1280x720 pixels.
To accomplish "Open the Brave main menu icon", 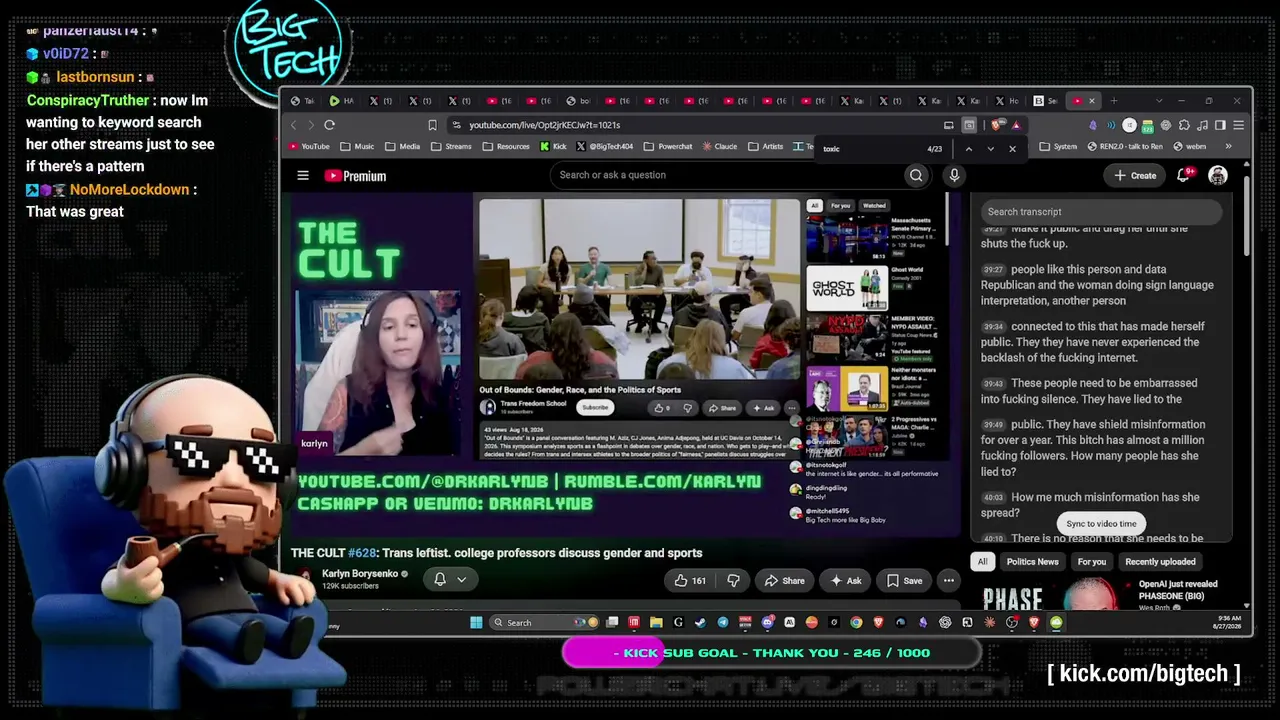I will [x=1238, y=125].
